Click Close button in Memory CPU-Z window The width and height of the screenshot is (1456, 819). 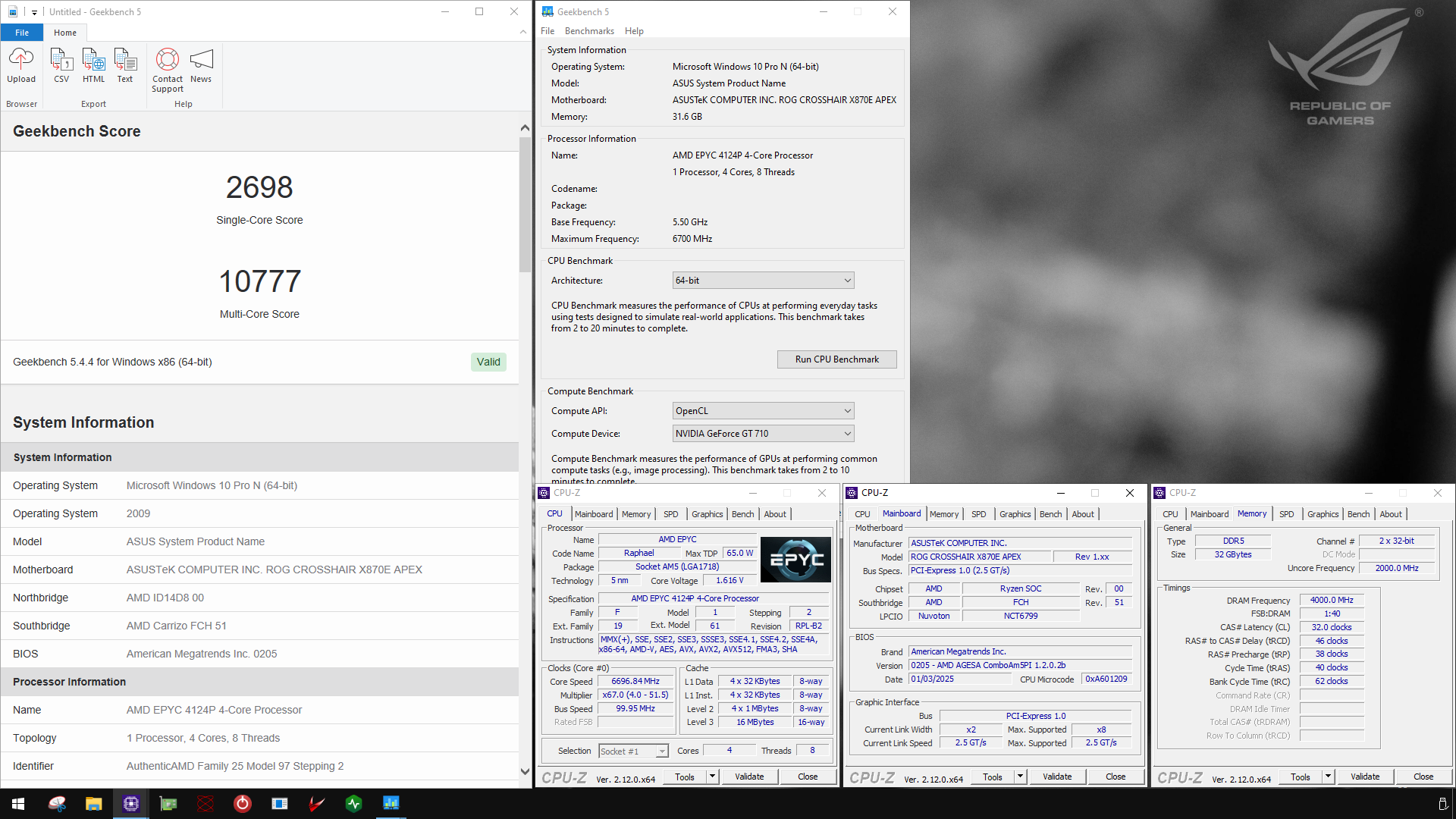click(x=1423, y=777)
